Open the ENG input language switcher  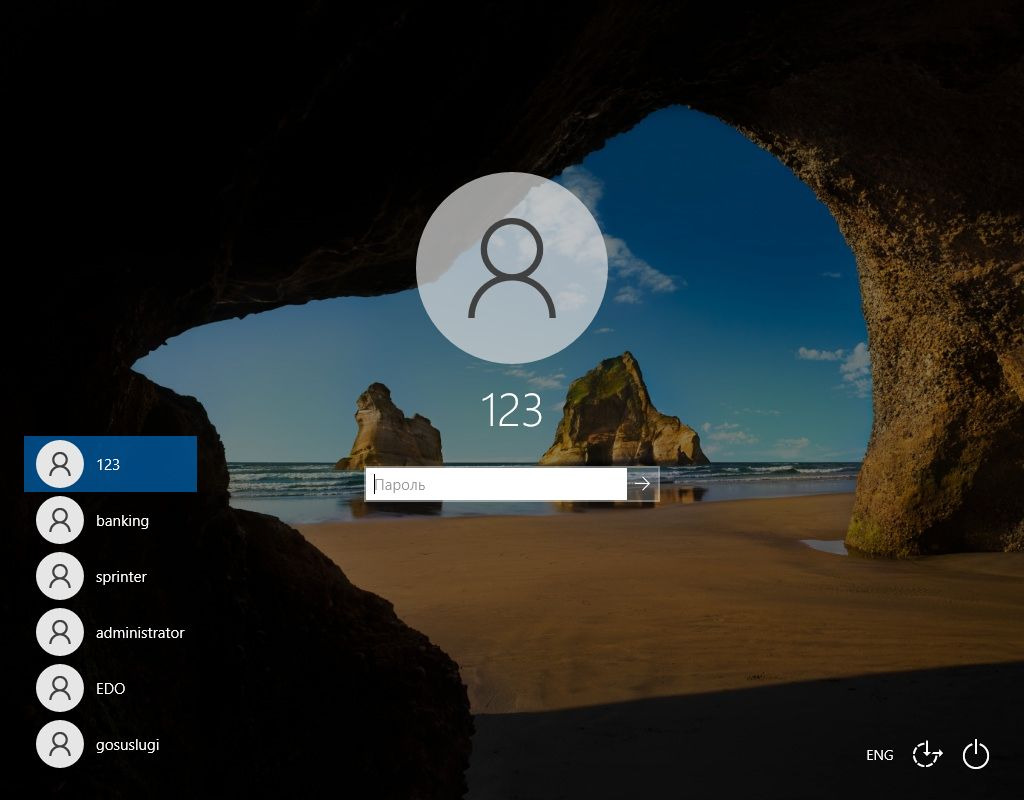880,755
